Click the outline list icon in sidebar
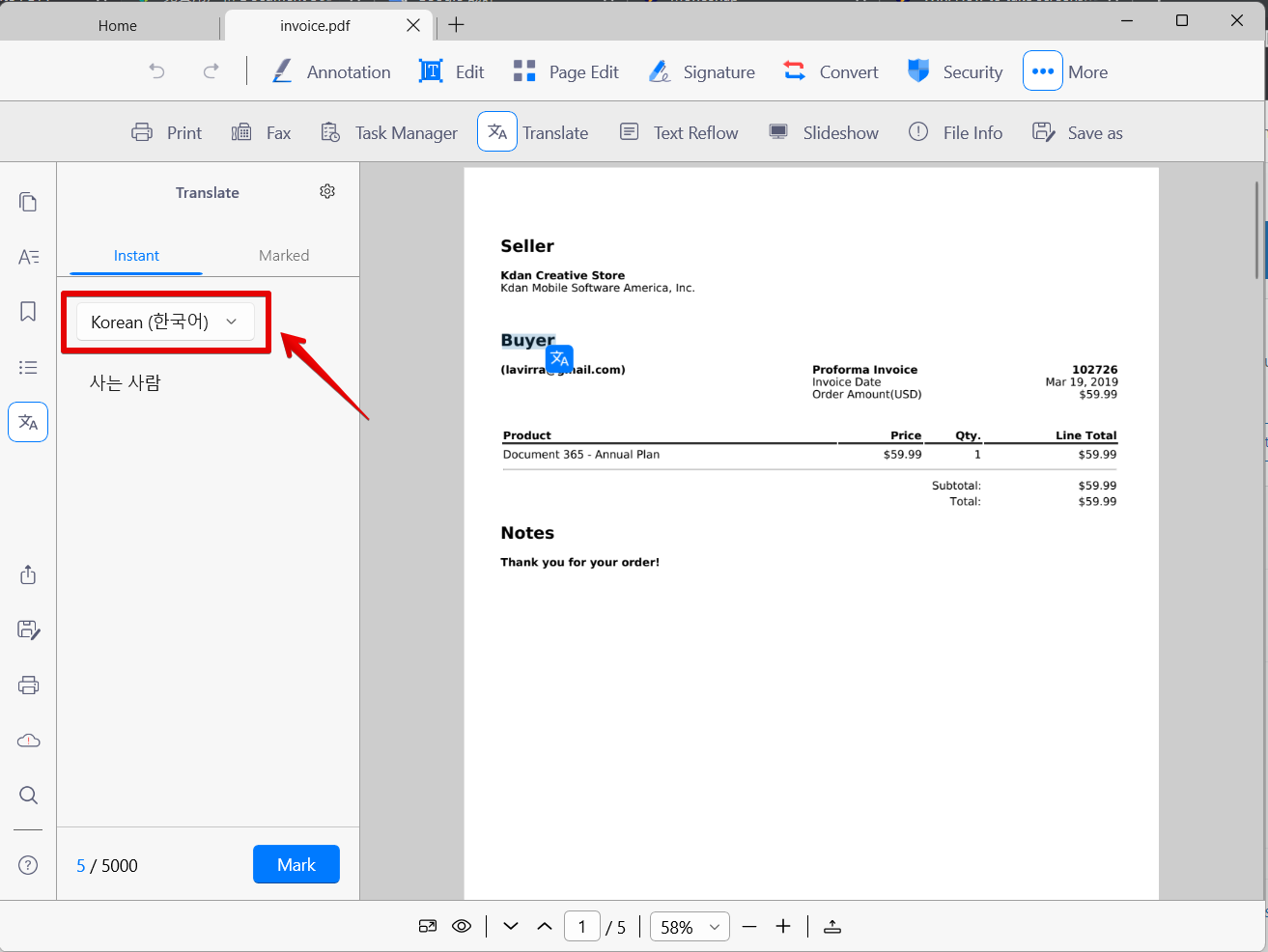1268x952 pixels. [28, 367]
